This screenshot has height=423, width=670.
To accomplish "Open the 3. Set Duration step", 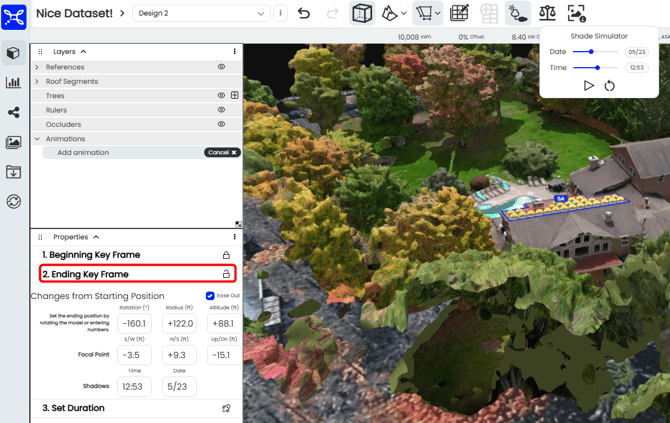I will pyautogui.click(x=73, y=408).
